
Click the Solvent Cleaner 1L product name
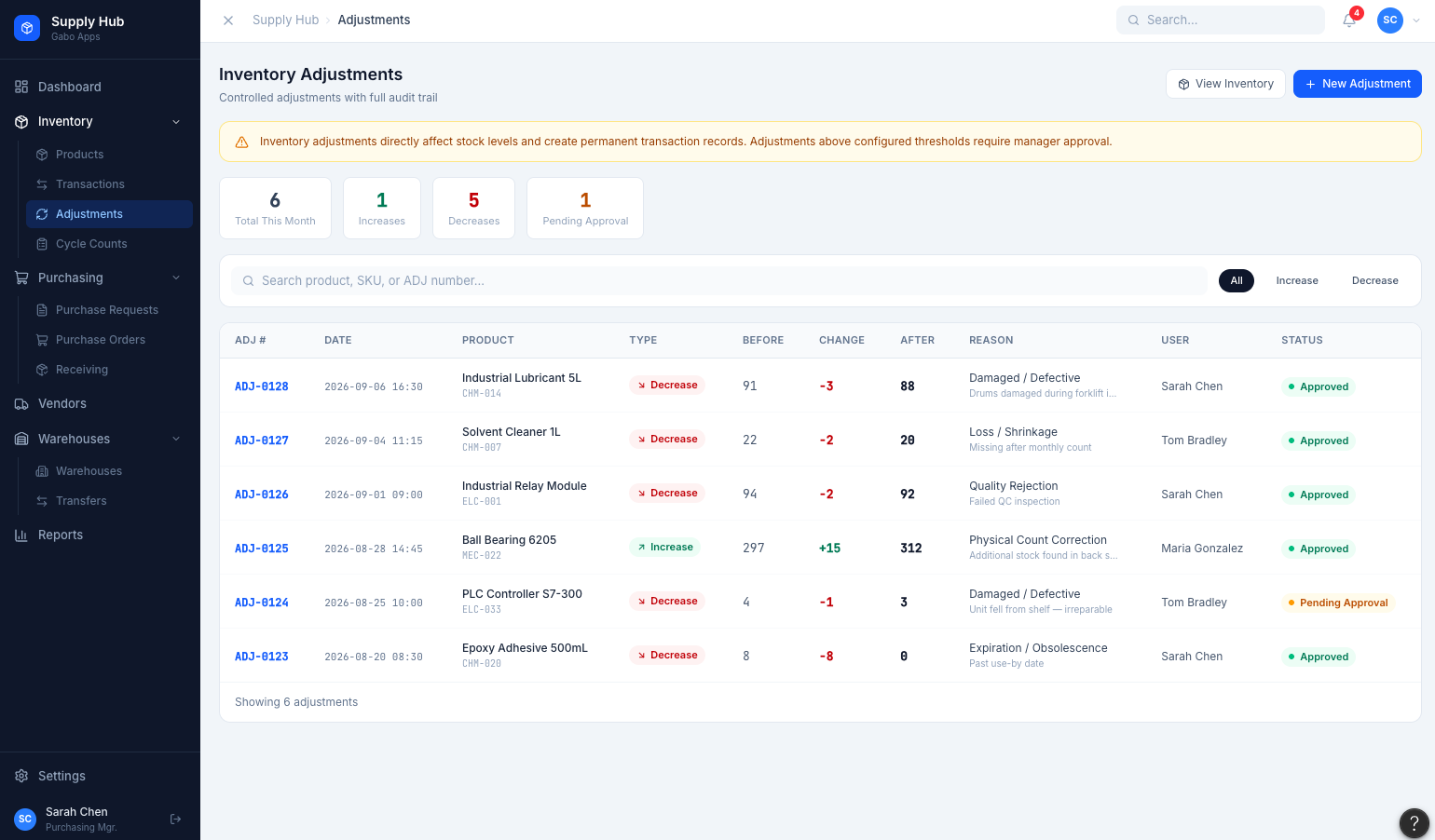512,432
